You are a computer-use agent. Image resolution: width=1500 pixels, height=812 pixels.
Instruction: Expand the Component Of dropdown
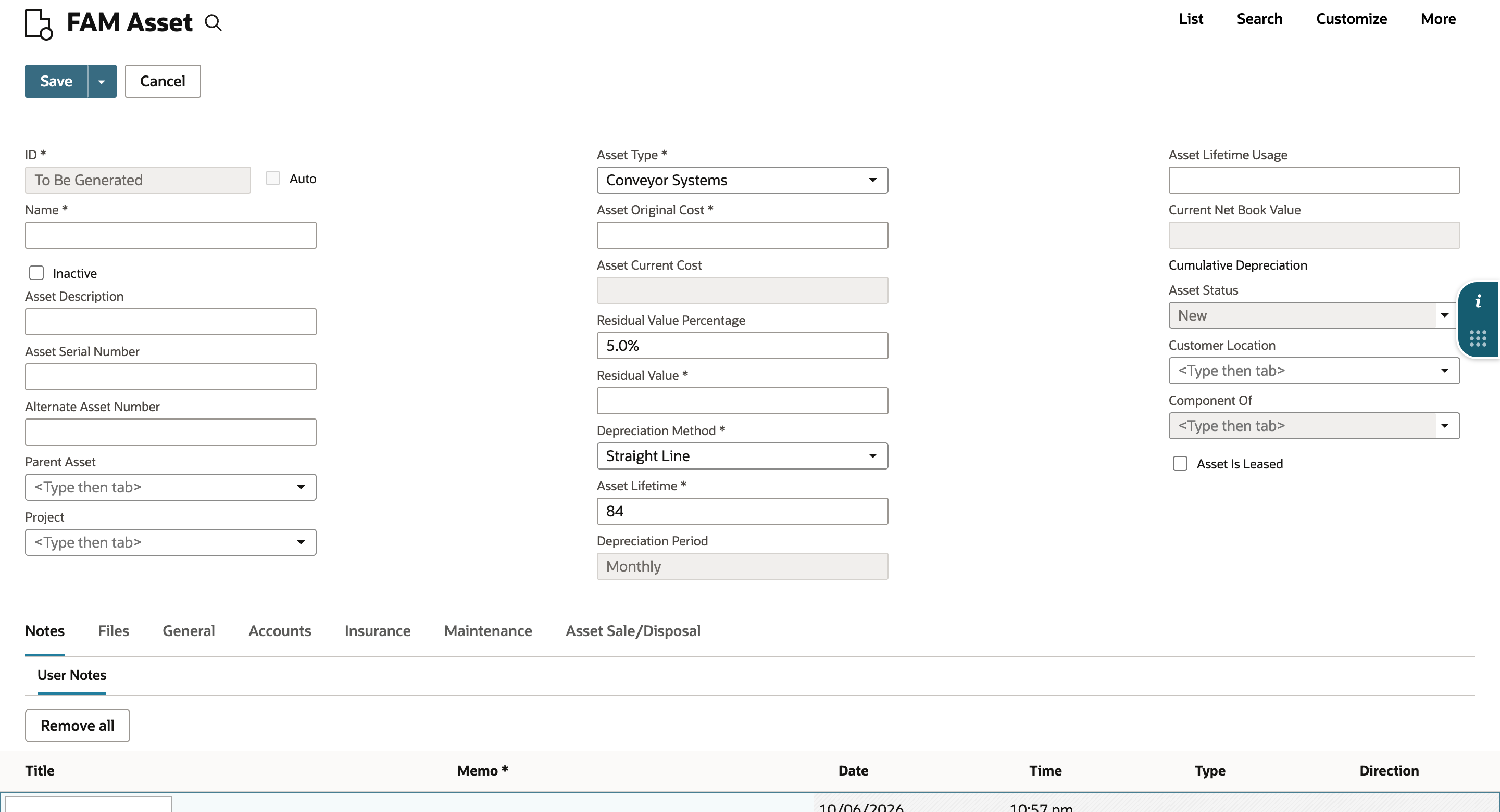[x=1444, y=426]
